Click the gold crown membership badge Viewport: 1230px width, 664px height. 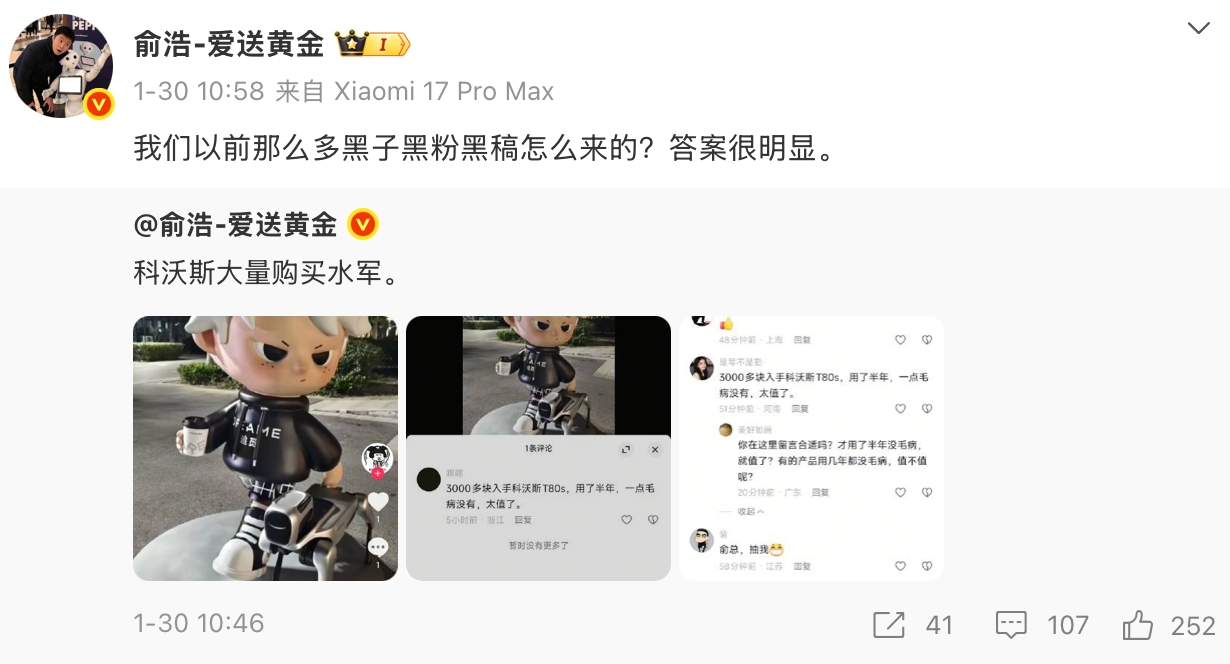click(373, 44)
